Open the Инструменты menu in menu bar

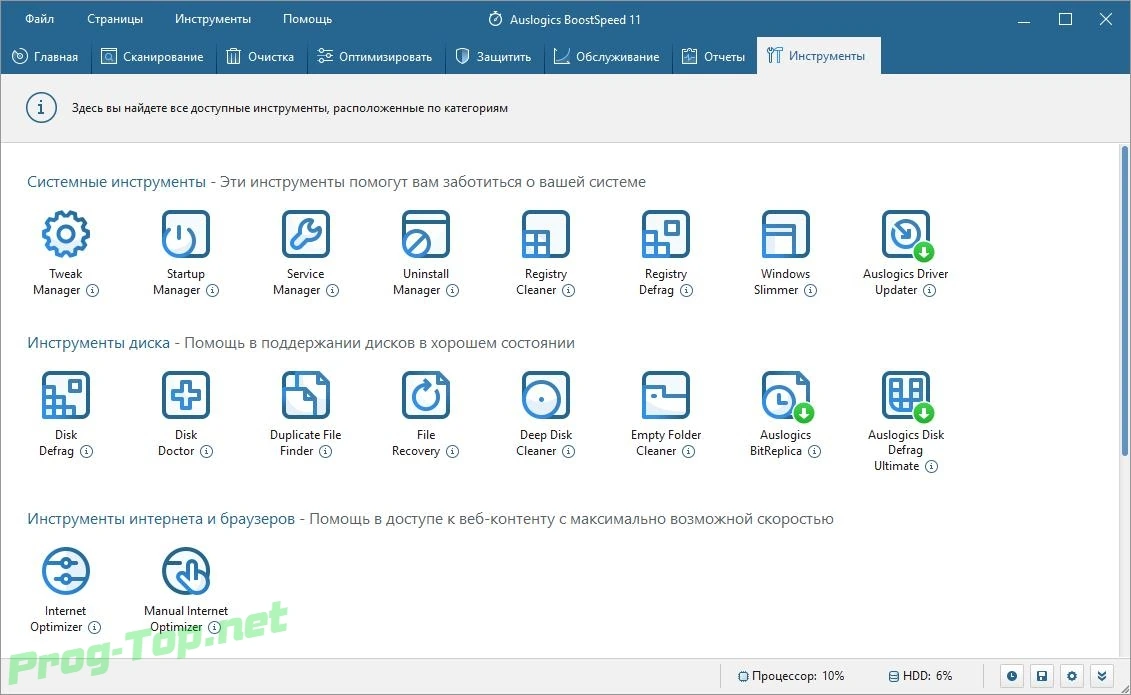[213, 19]
